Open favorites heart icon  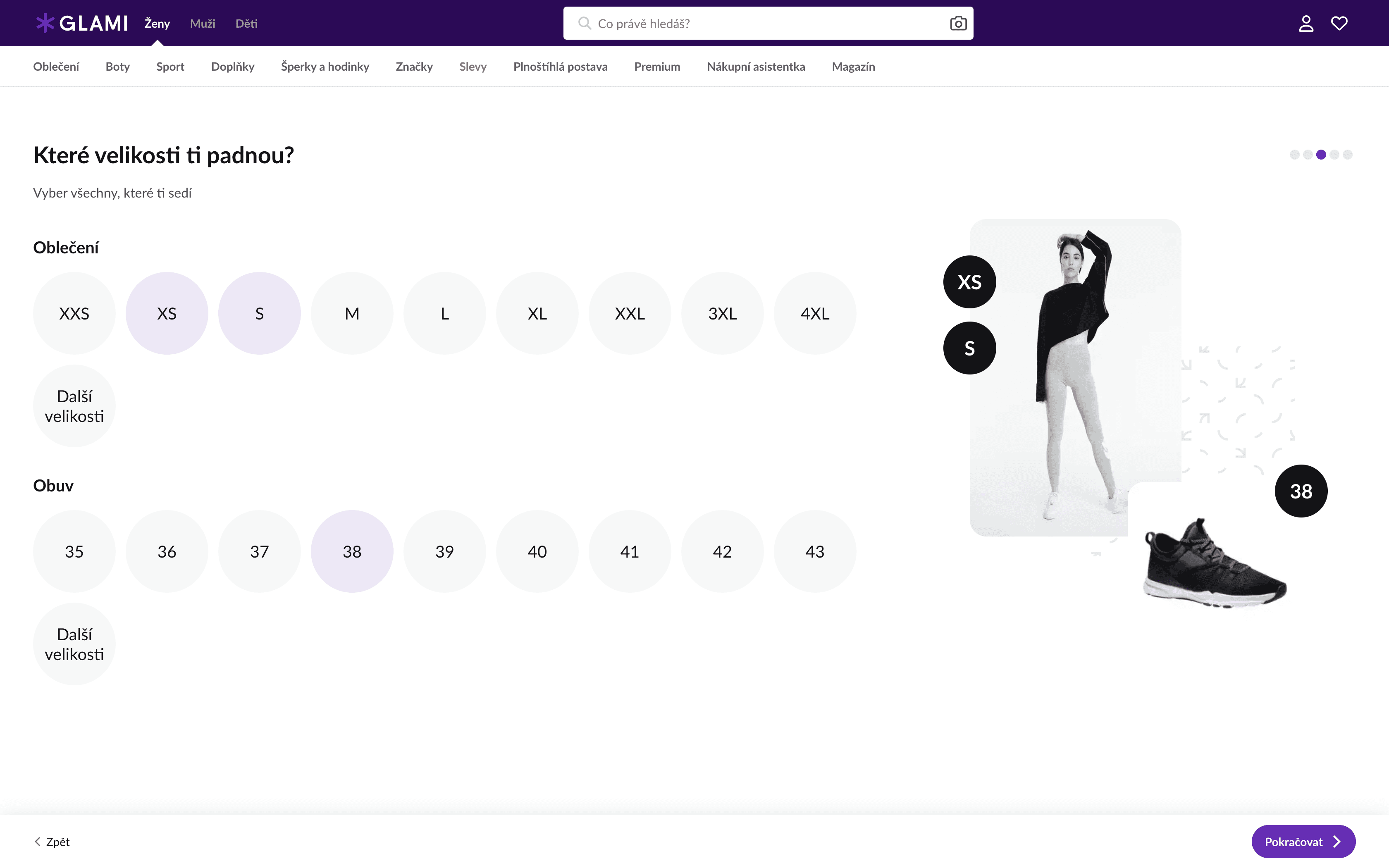(x=1339, y=24)
